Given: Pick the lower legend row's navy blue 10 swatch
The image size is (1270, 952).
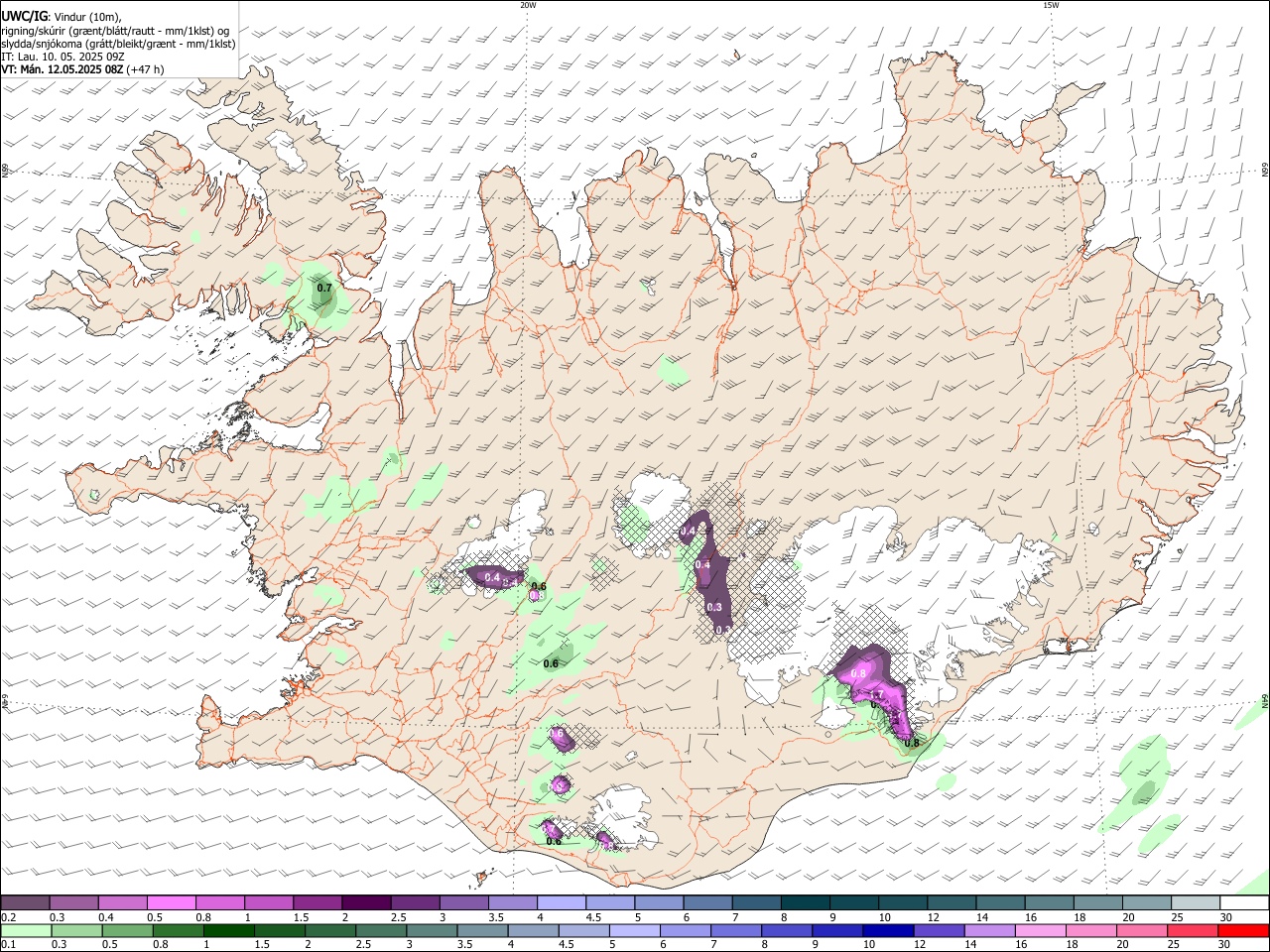Looking at the screenshot, I should [x=887, y=931].
